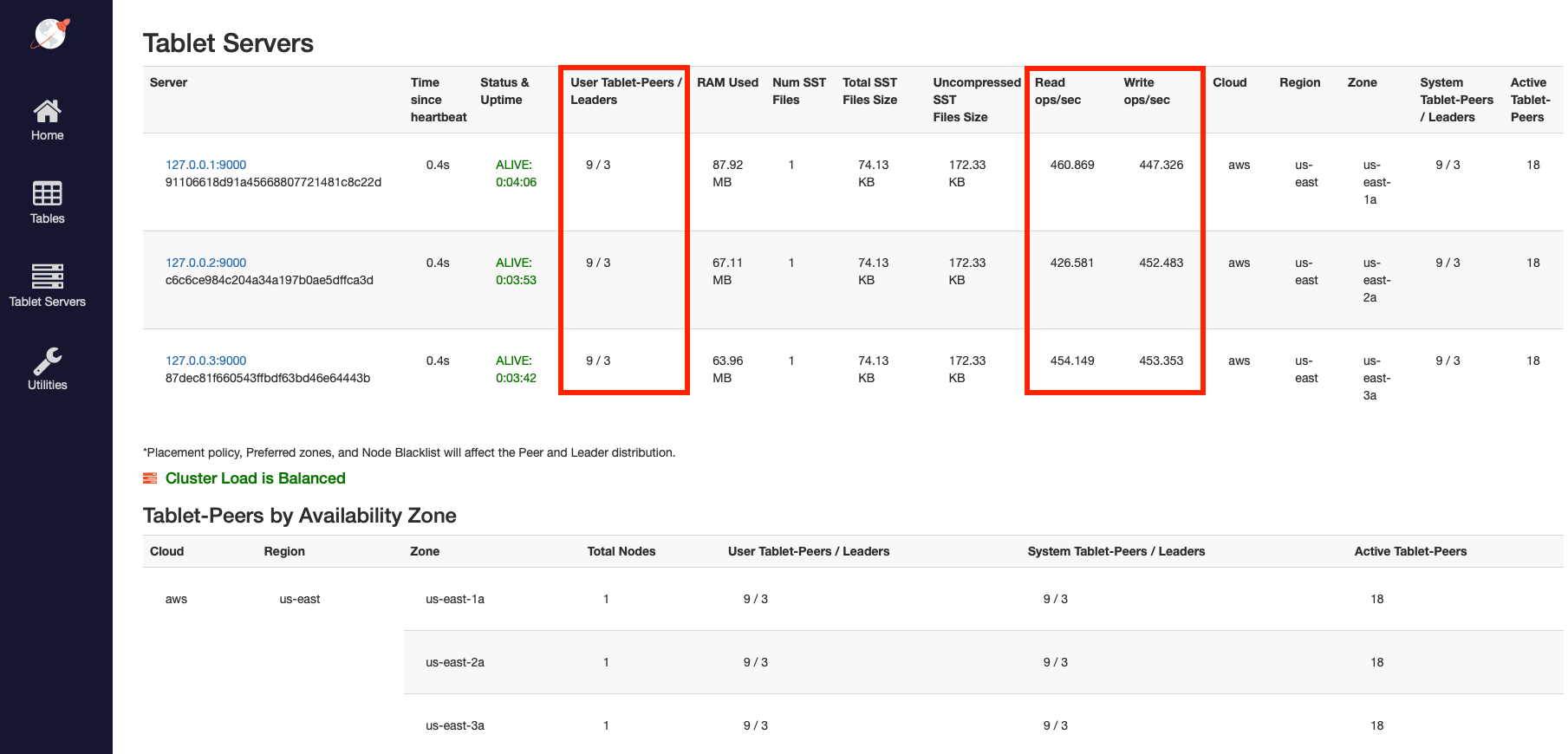Open the Home icon in sidebar
Image resolution: width=1568 pixels, height=754 pixels.
point(47,111)
